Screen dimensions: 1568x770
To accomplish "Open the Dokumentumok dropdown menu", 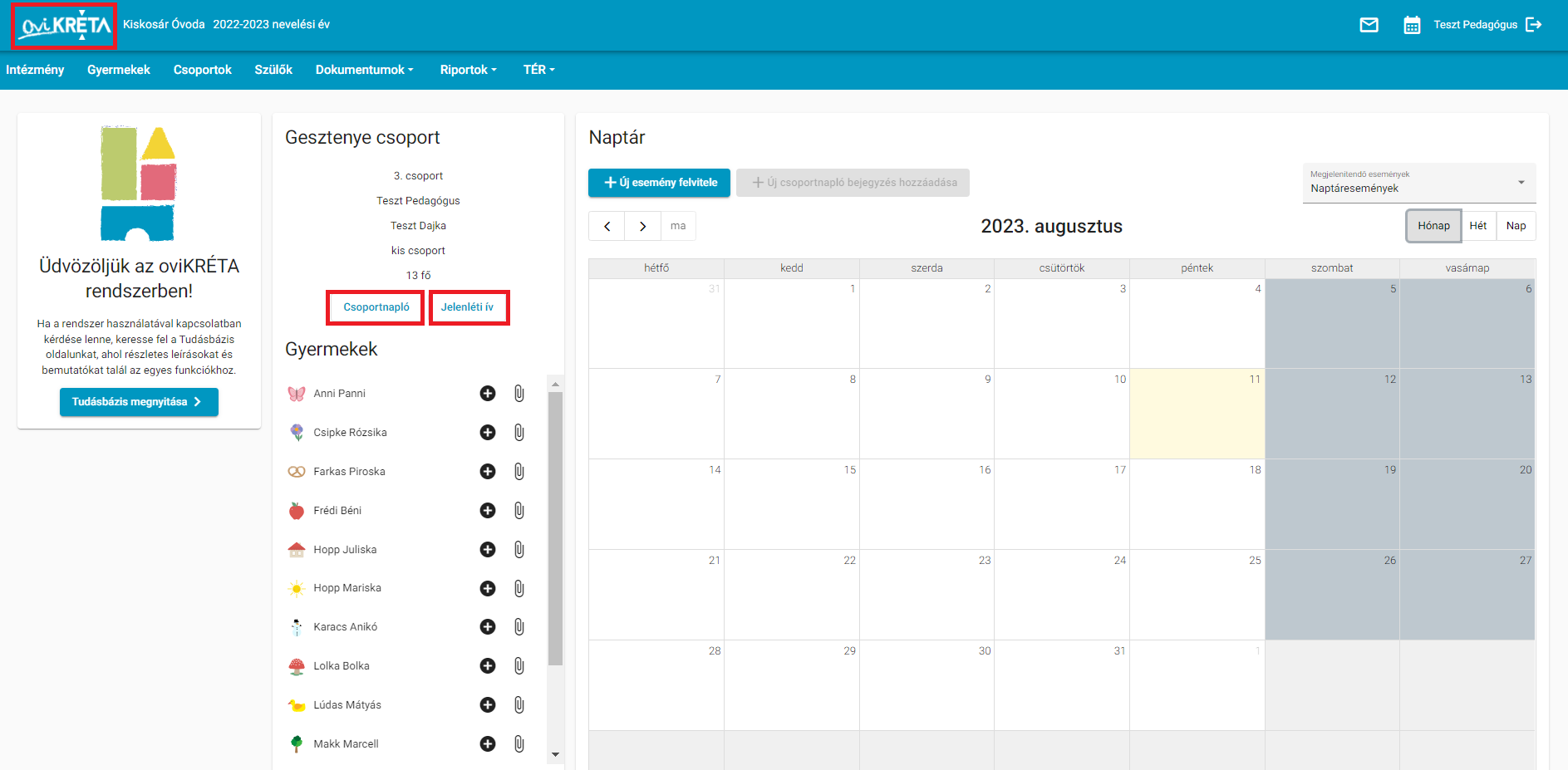I will pos(365,70).
